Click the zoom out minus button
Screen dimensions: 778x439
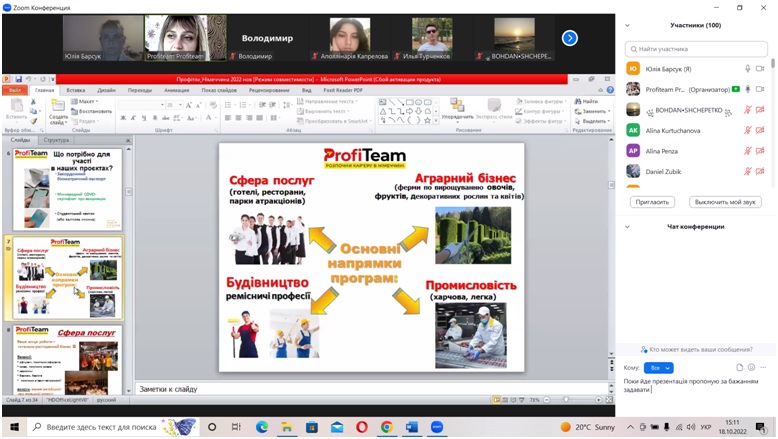(547, 400)
